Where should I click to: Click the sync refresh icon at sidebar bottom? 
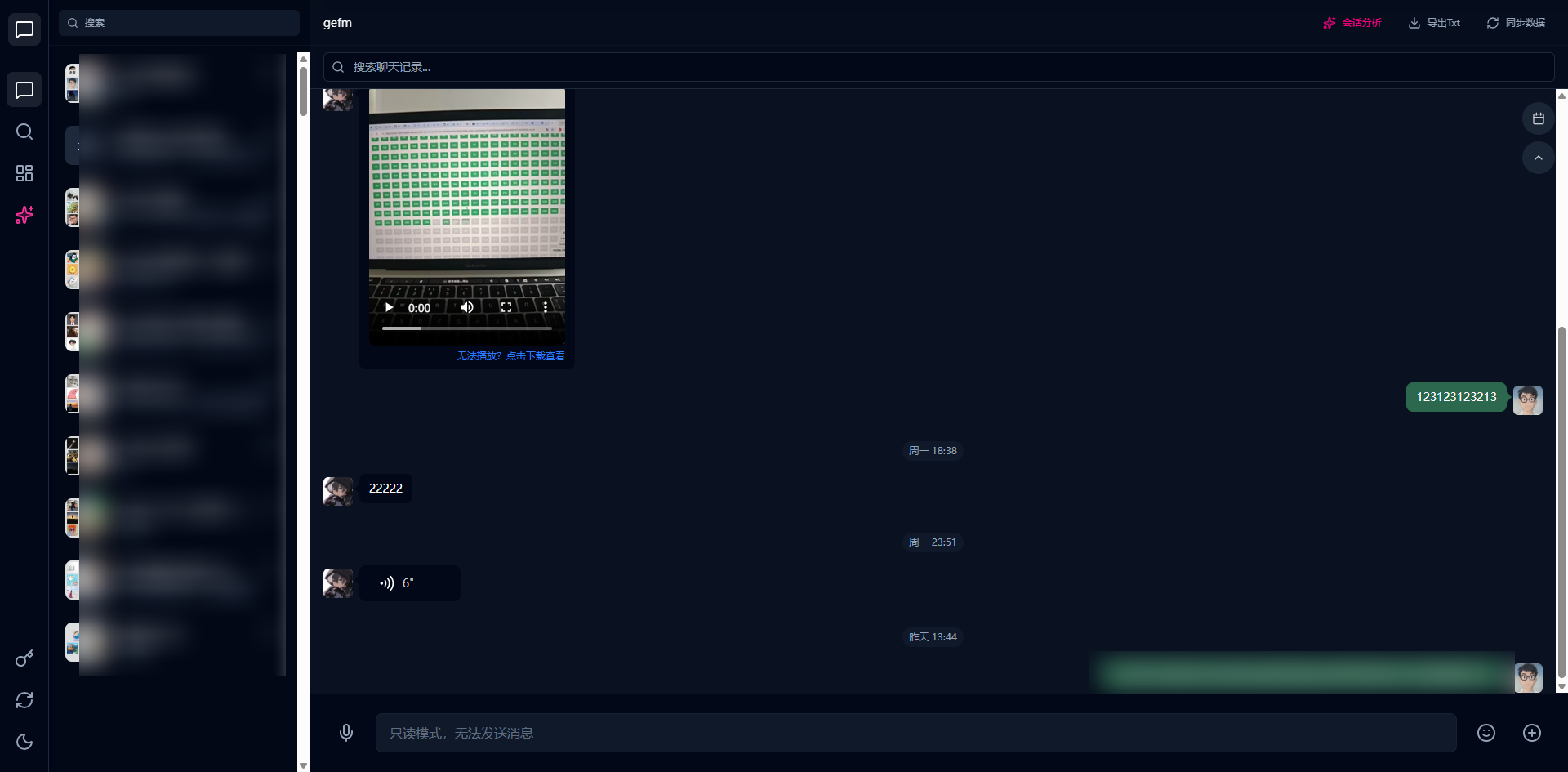coord(24,700)
